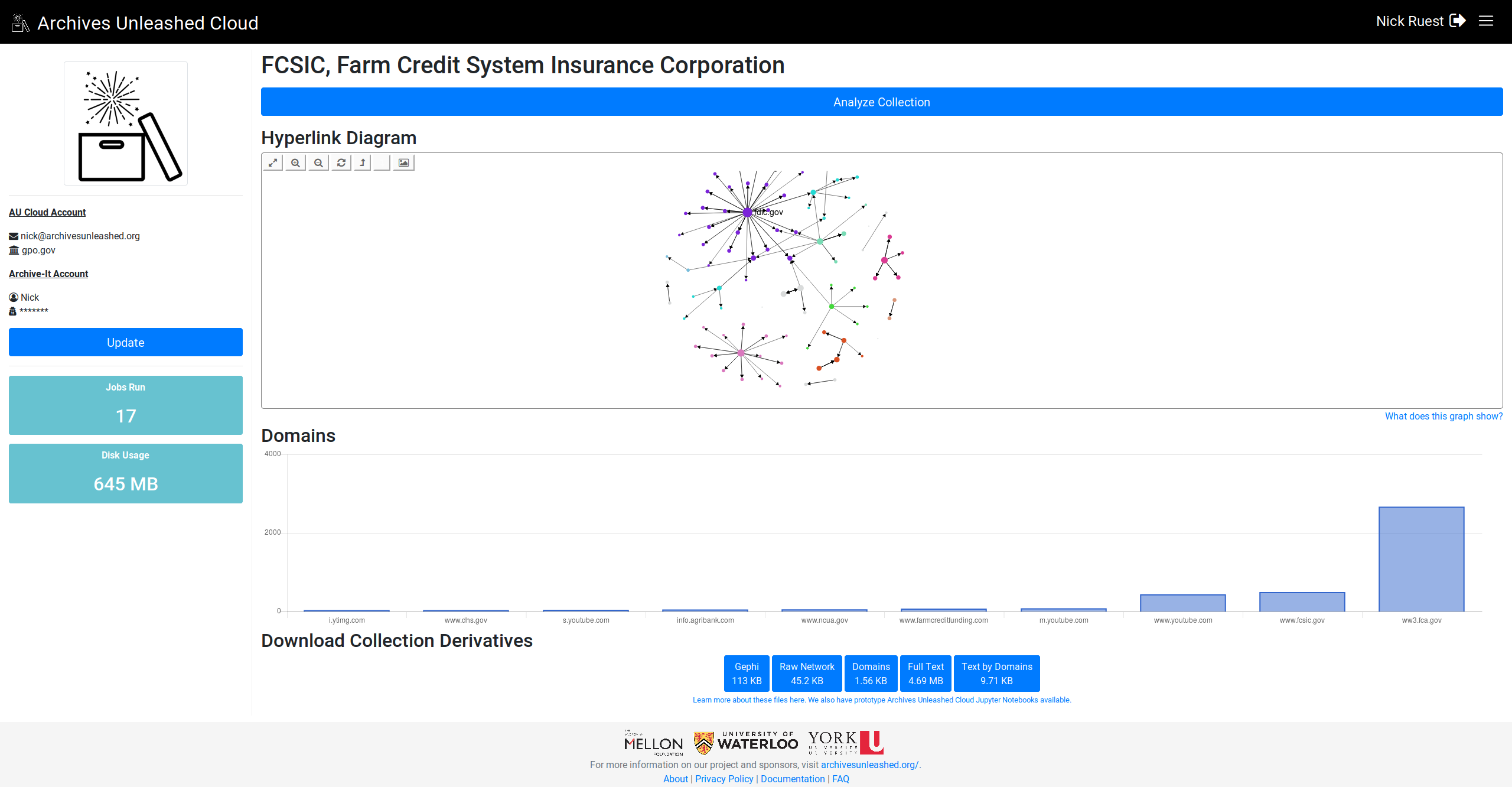Click the Archives Unleashed box logo in header

pyautogui.click(x=20, y=22)
